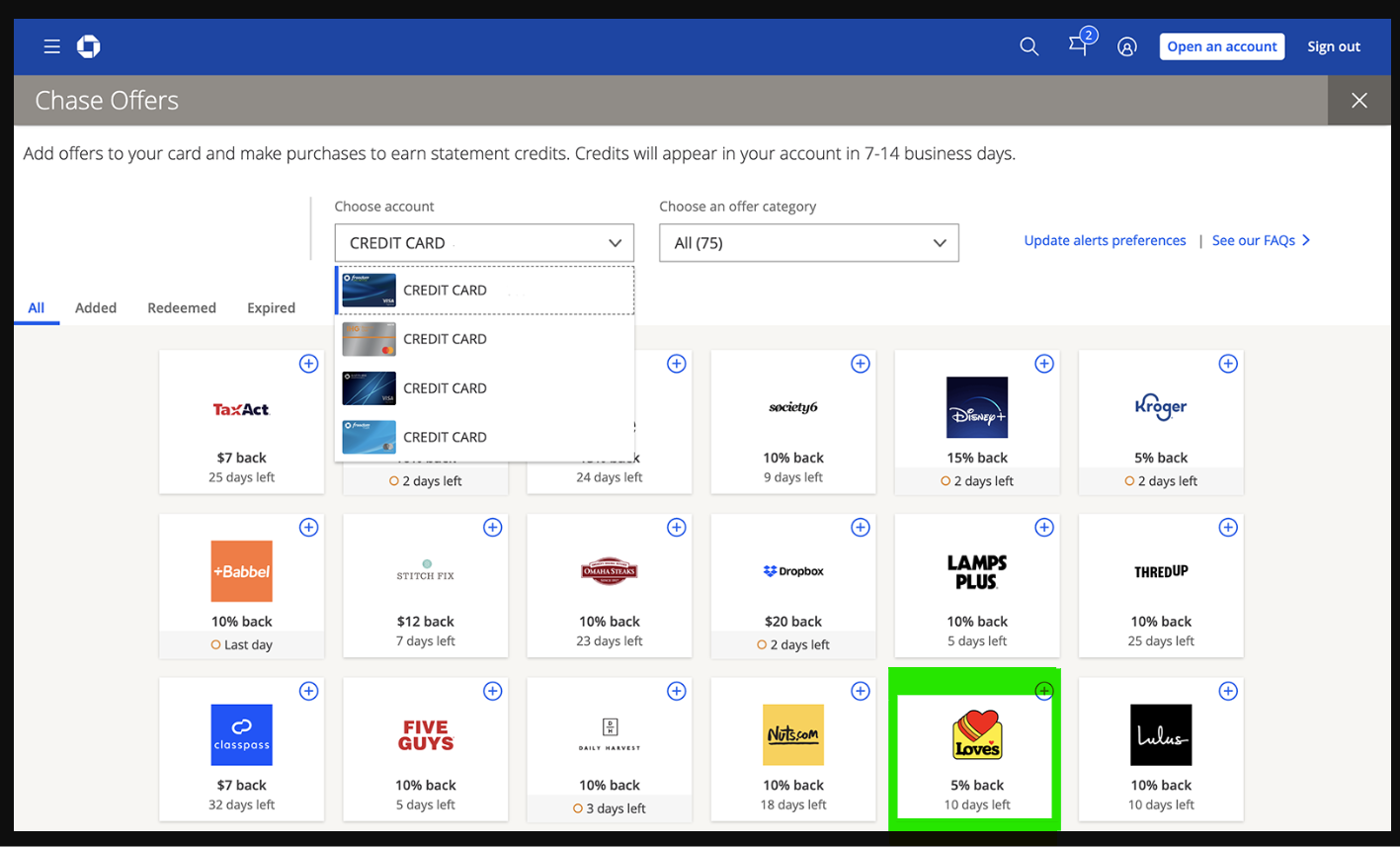Add the Dropbox offer with plus icon
This screenshot has height=847, width=1400.
(x=861, y=528)
